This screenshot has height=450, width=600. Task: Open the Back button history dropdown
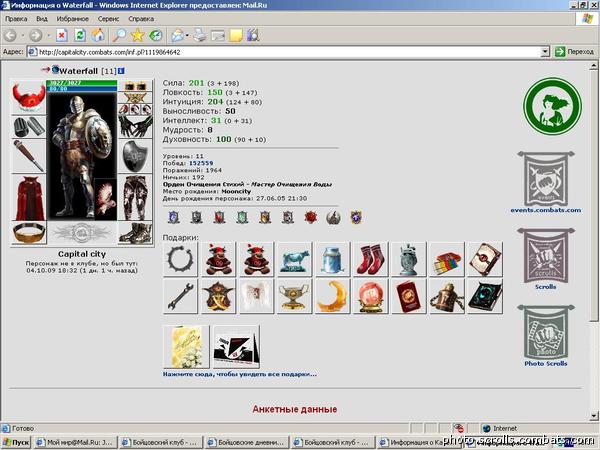(x=23, y=36)
